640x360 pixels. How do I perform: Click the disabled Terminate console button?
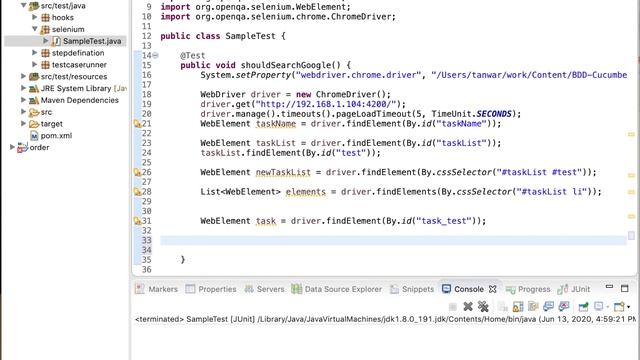coord(453,307)
